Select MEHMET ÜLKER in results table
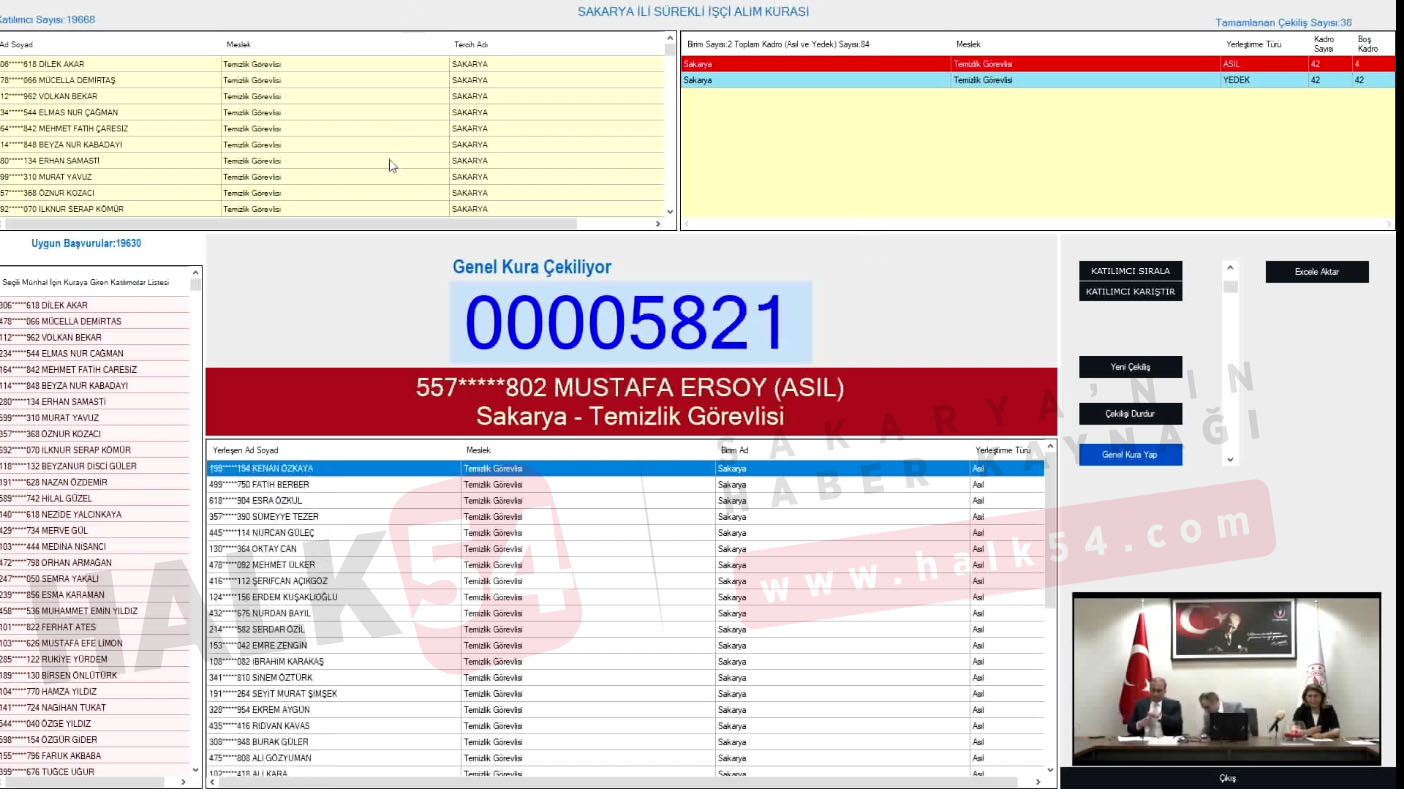Image resolution: width=1404 pixels, height=792 pixels. pos(625,565)
